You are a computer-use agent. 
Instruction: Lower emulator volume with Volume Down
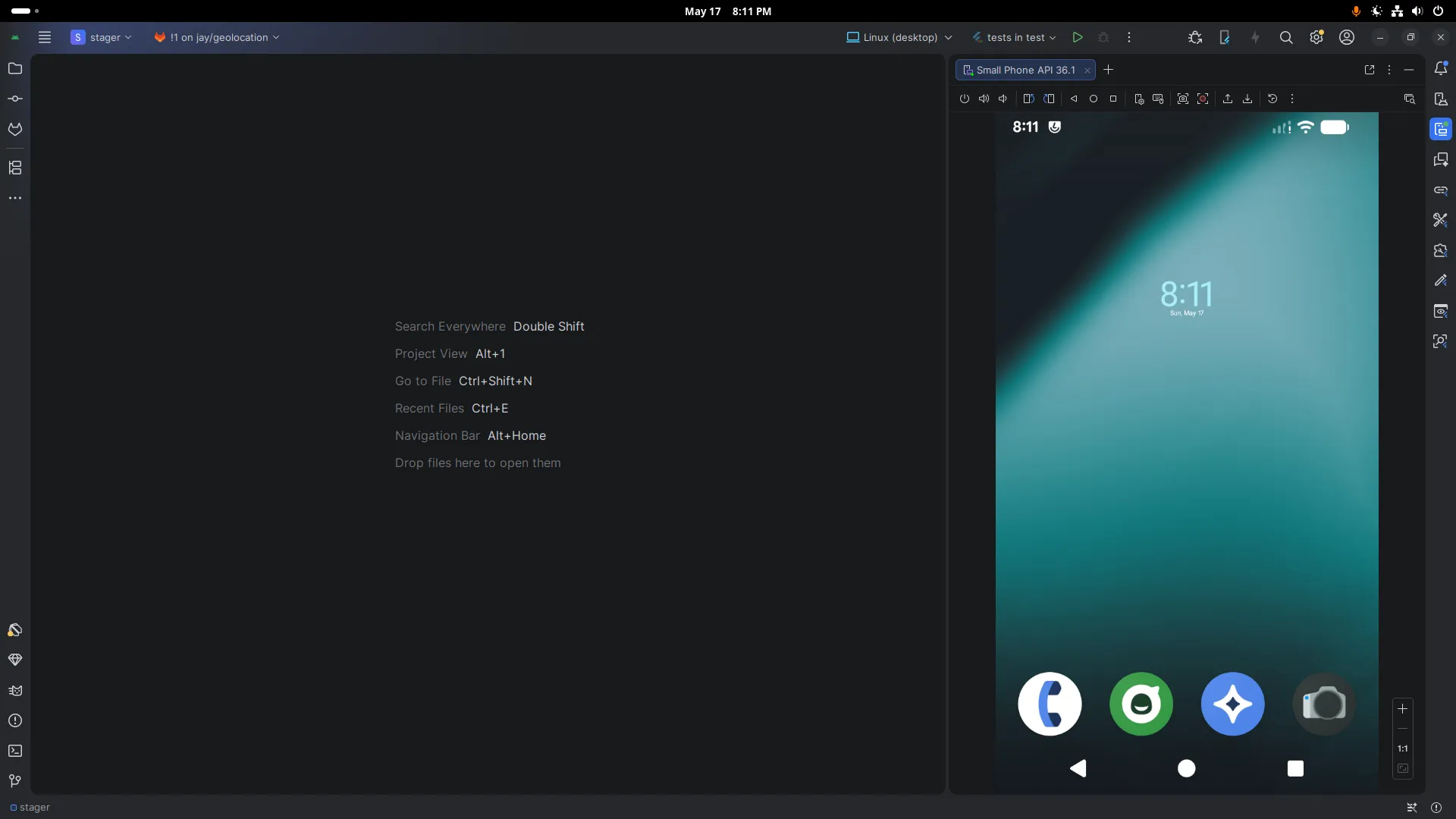coord(1003,99)
